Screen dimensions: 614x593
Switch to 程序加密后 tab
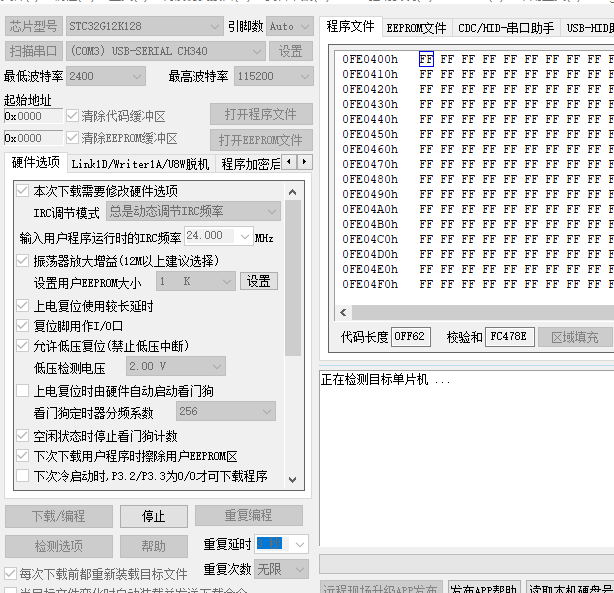click(251, 164)
